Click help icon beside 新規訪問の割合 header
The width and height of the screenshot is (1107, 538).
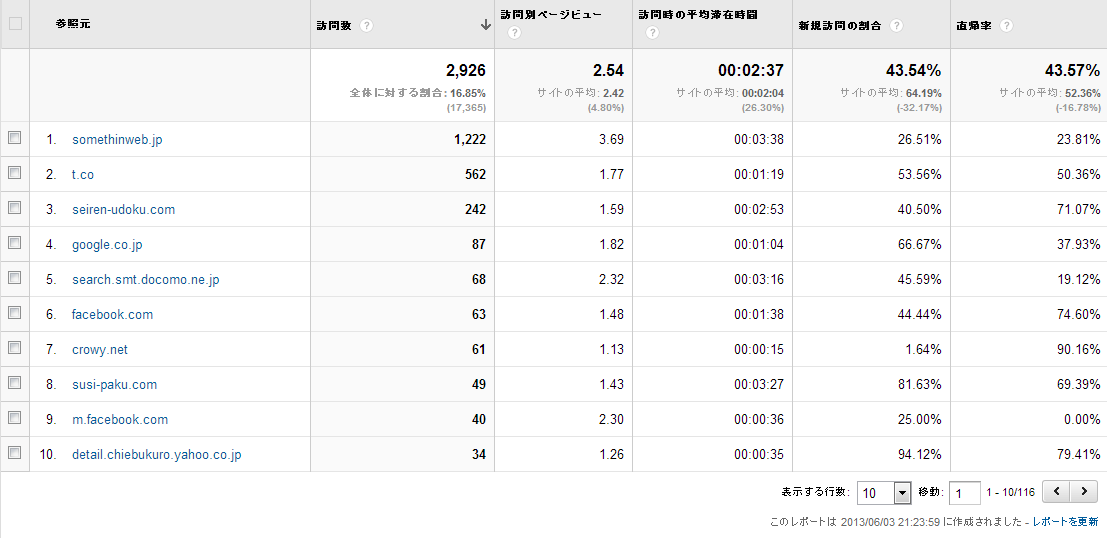(896, 26)
